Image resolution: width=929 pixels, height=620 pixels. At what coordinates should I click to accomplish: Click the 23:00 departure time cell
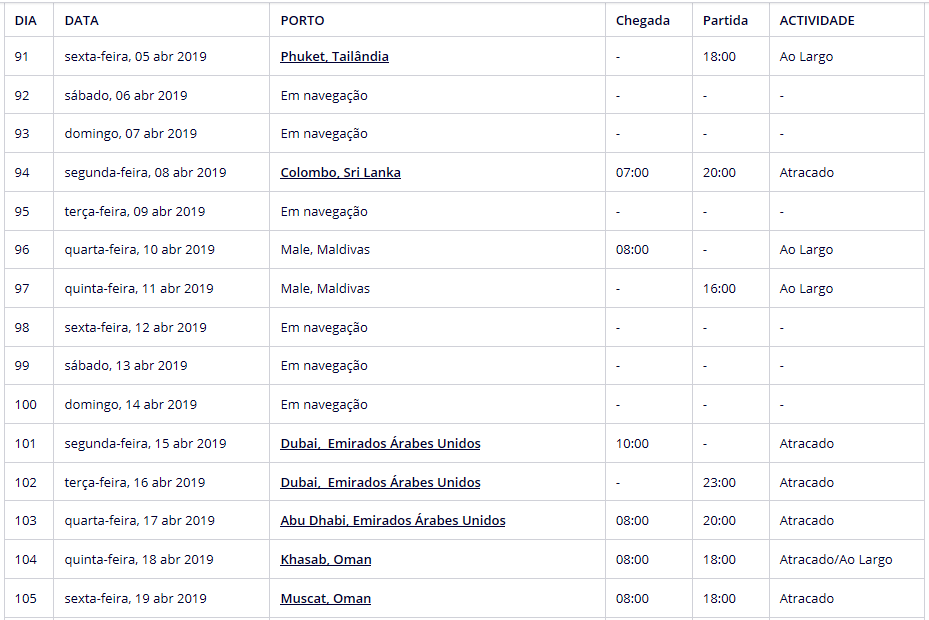tap(719, 483)
